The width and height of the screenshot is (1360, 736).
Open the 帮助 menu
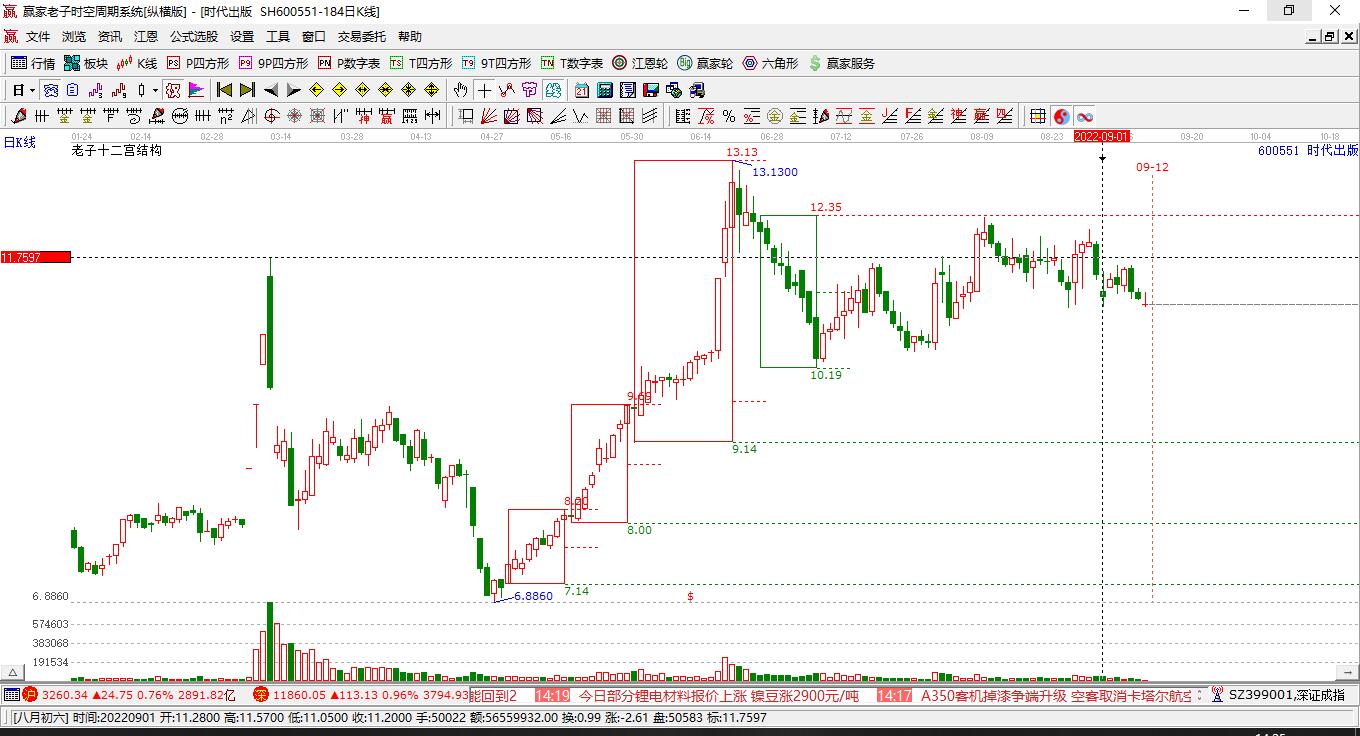(x=410, y=37)
